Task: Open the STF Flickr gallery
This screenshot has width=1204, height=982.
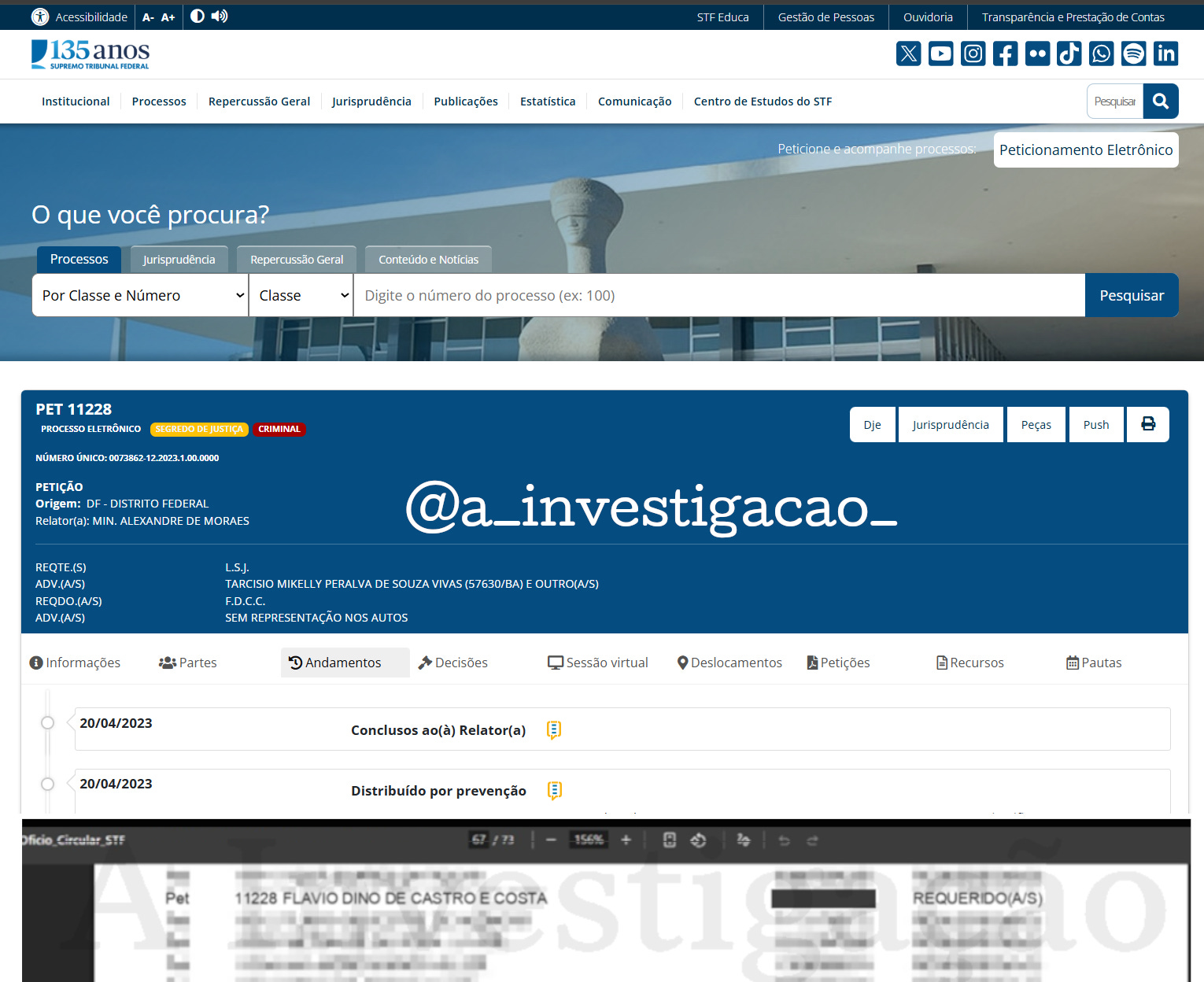Action: (x=1038, y=54)
